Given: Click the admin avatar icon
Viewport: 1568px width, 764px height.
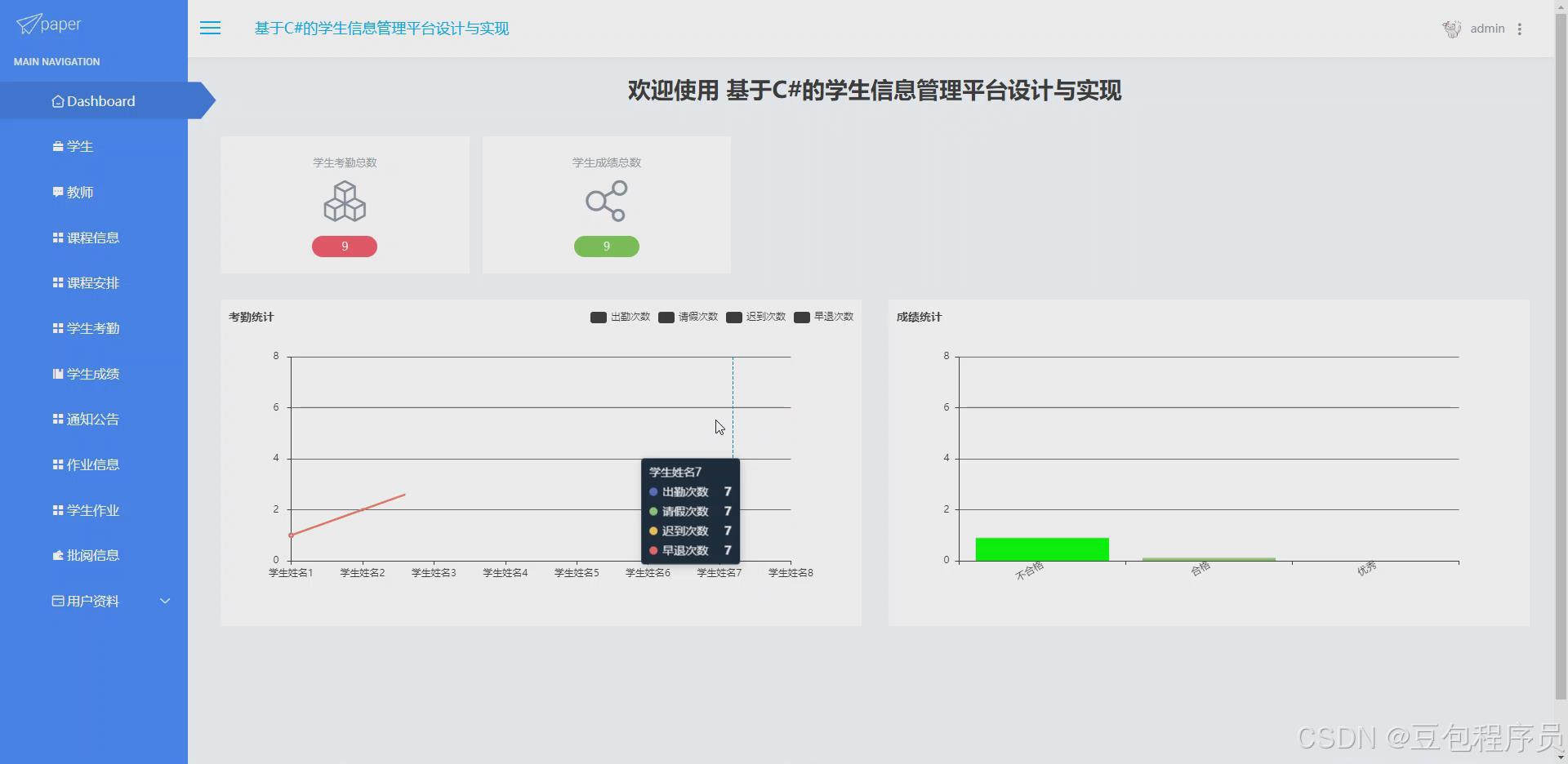Looking at the screenshot, I should (1451, 28).
